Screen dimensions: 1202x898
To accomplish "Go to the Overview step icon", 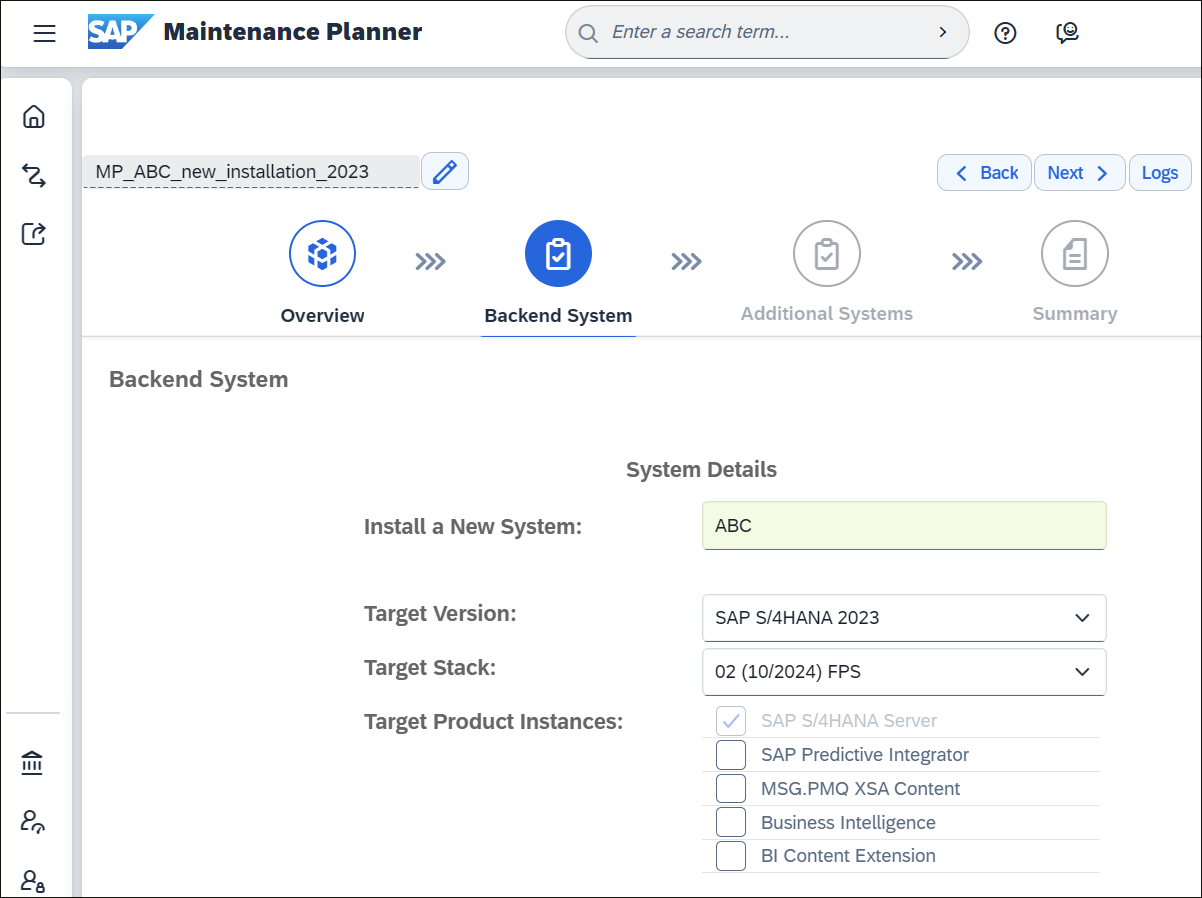I will [x=322, y=254].
